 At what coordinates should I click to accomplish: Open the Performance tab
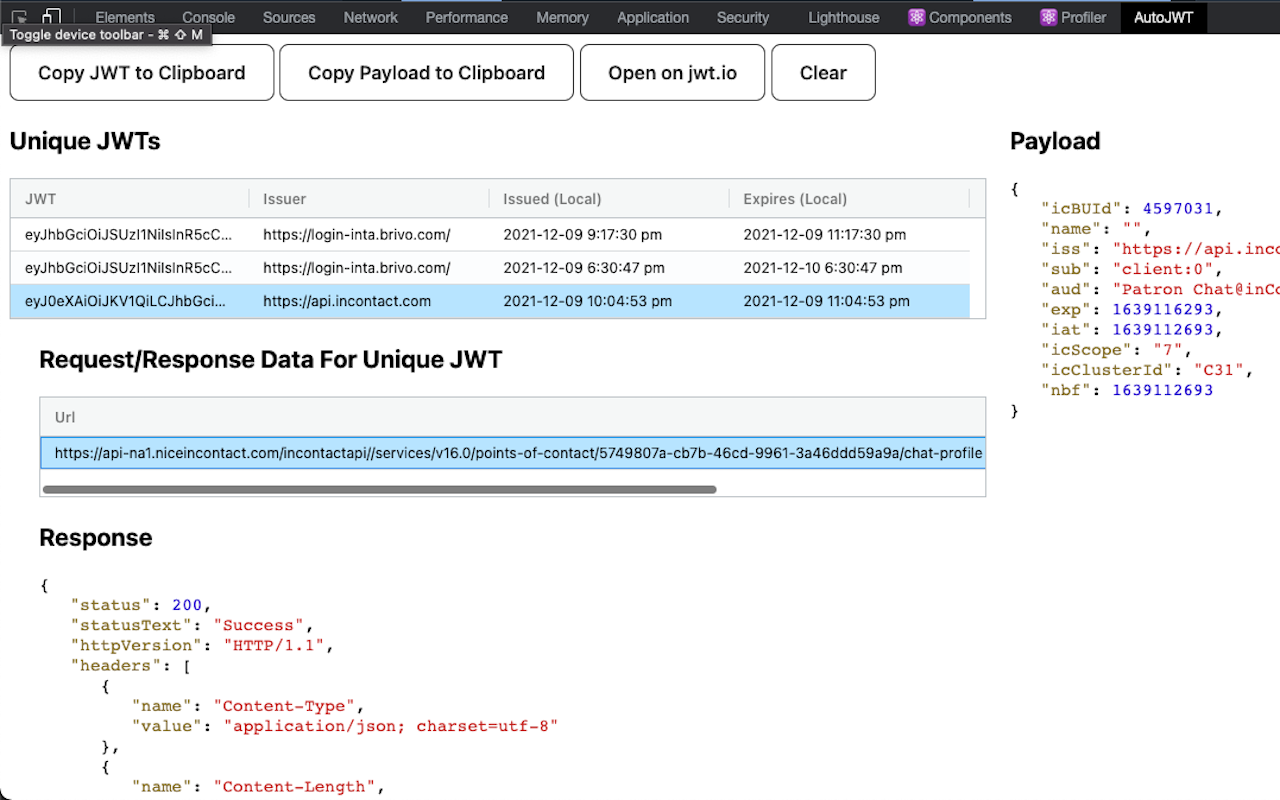467,17
